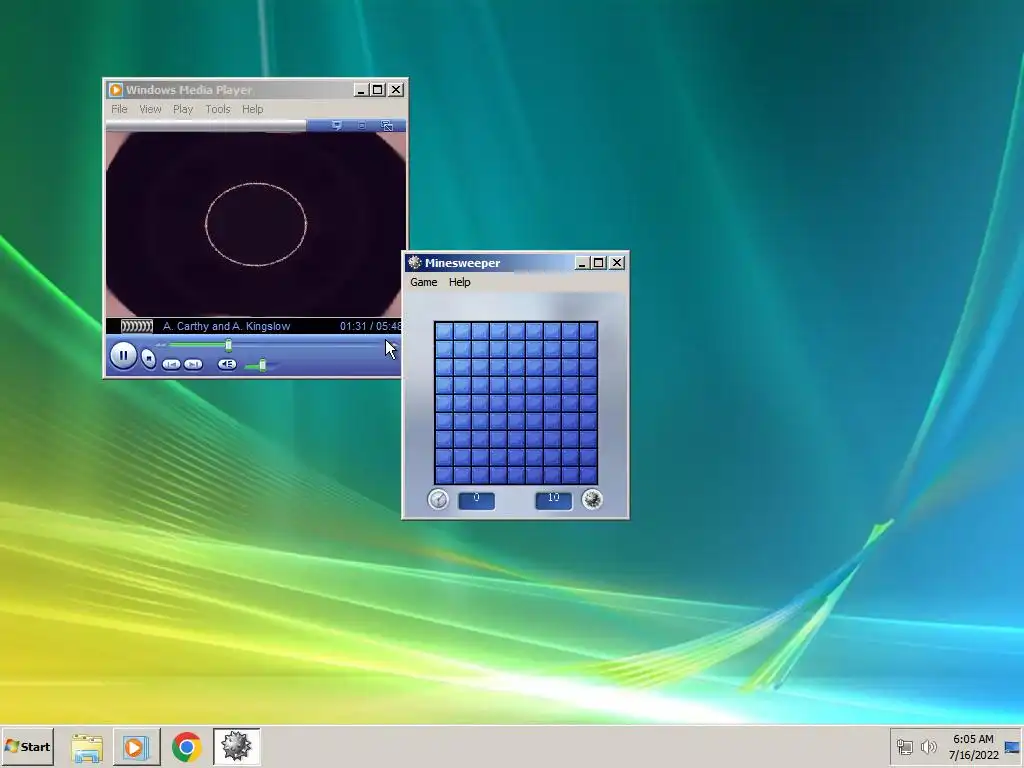Pause playback in Windows Media Player
The height and width of the screenshot is (768, 1024).
123,356
